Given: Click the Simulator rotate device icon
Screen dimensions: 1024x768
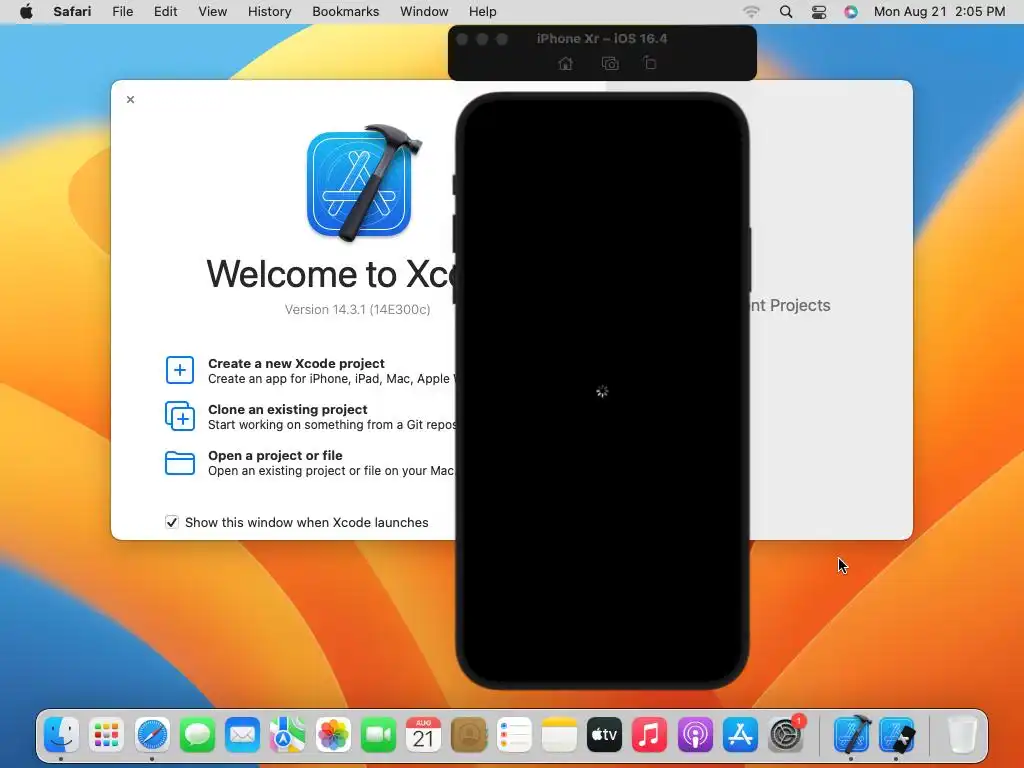Looking at the screenshot, I should pos(650,63).
